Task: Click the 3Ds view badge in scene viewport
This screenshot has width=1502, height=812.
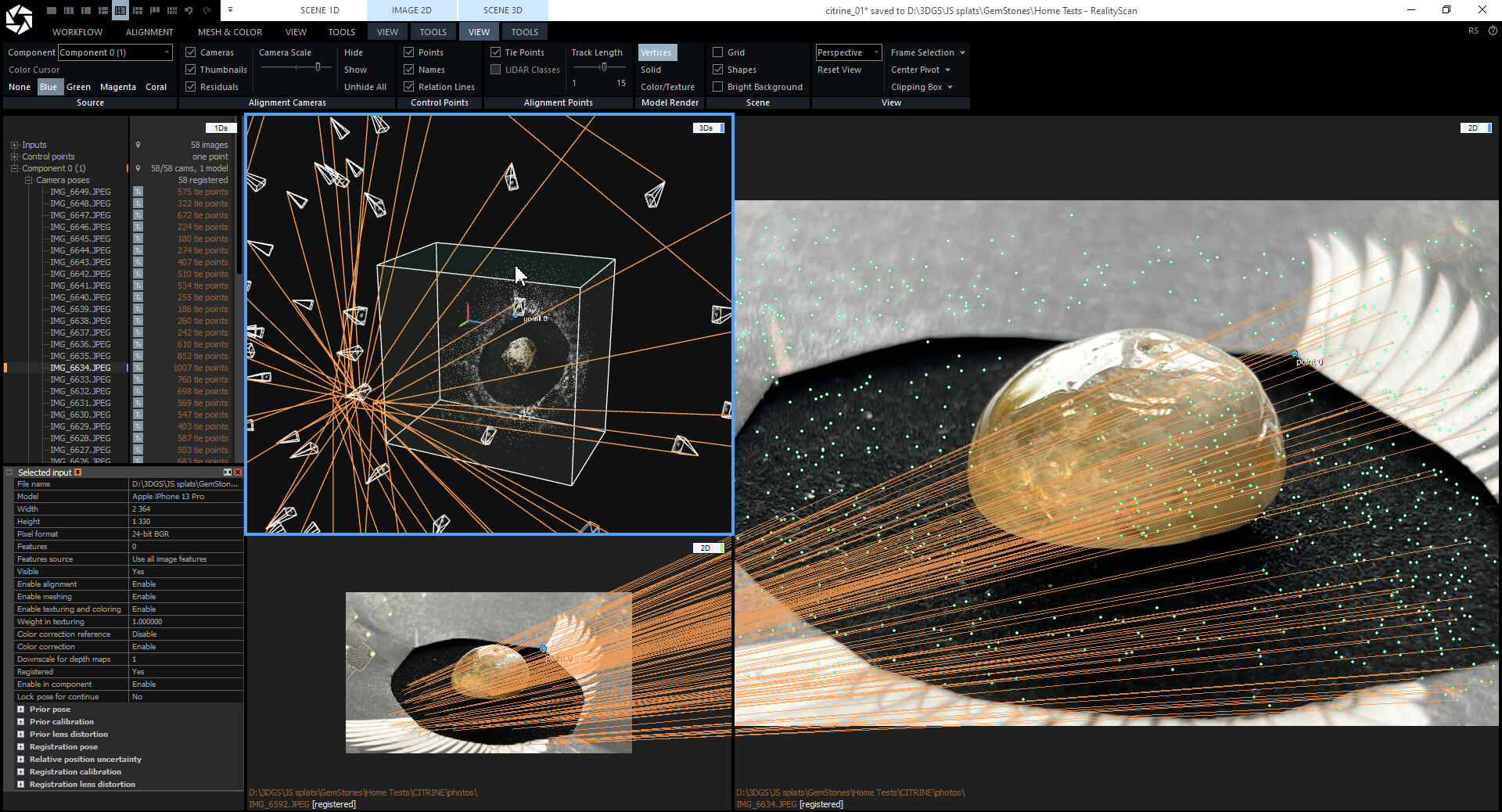Action: click(708, 128)
